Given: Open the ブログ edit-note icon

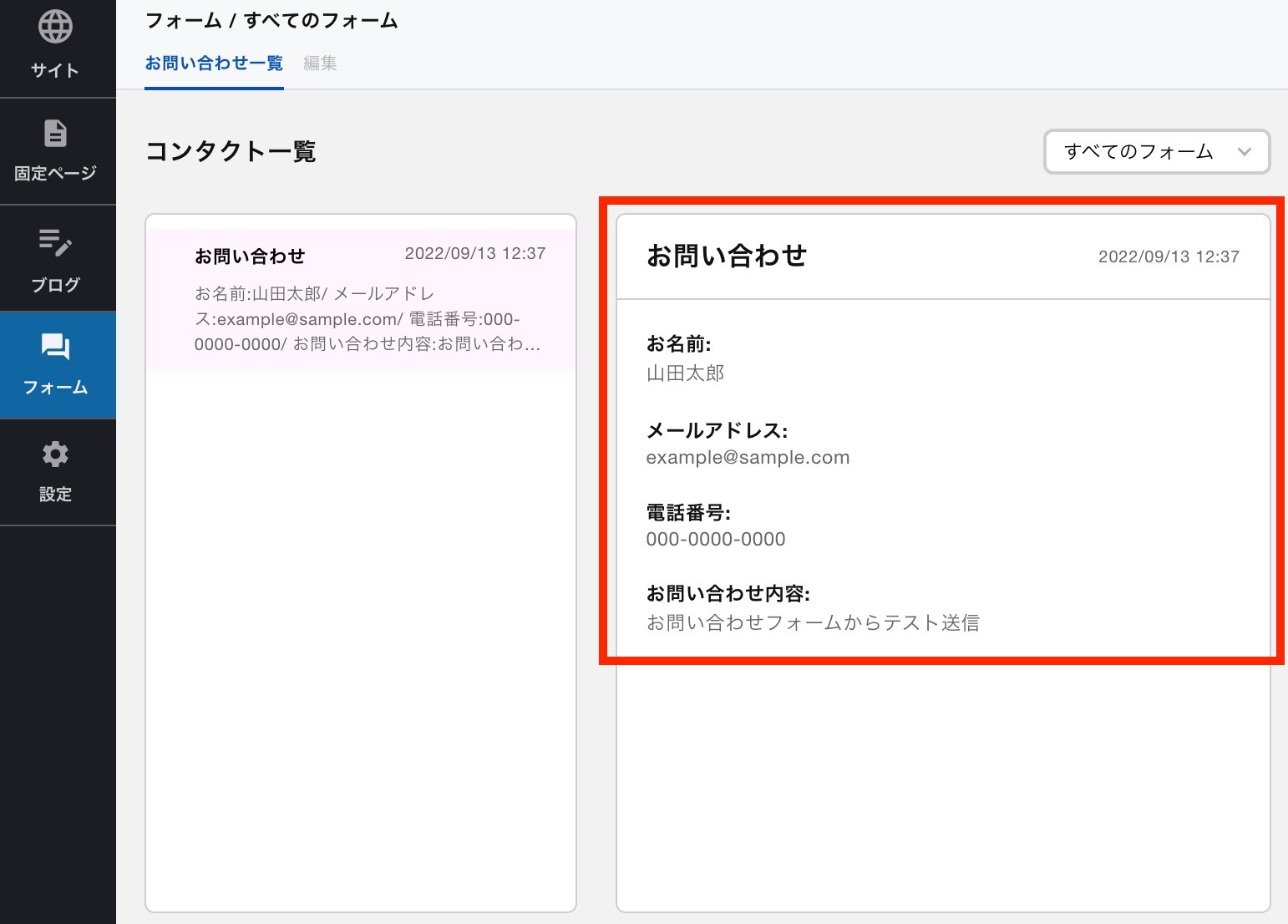Looking at the screenshot, I should coord(55,242).
